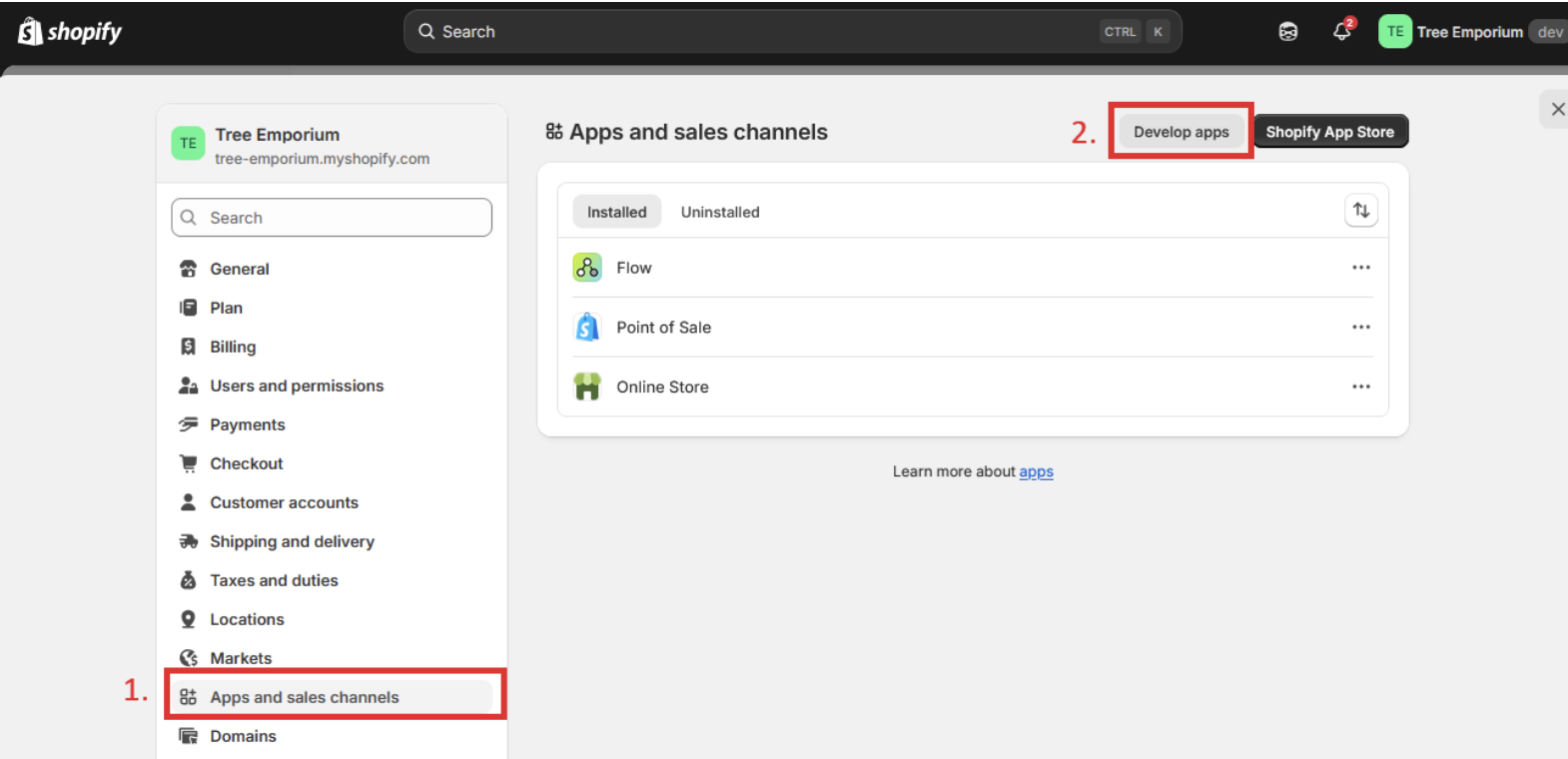Click the Taxes and duties icon
Screen dimensions: 1568x759
[188, 580]
